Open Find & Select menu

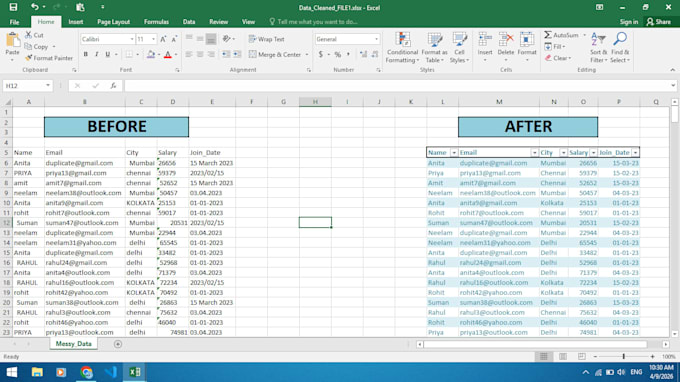620,48
